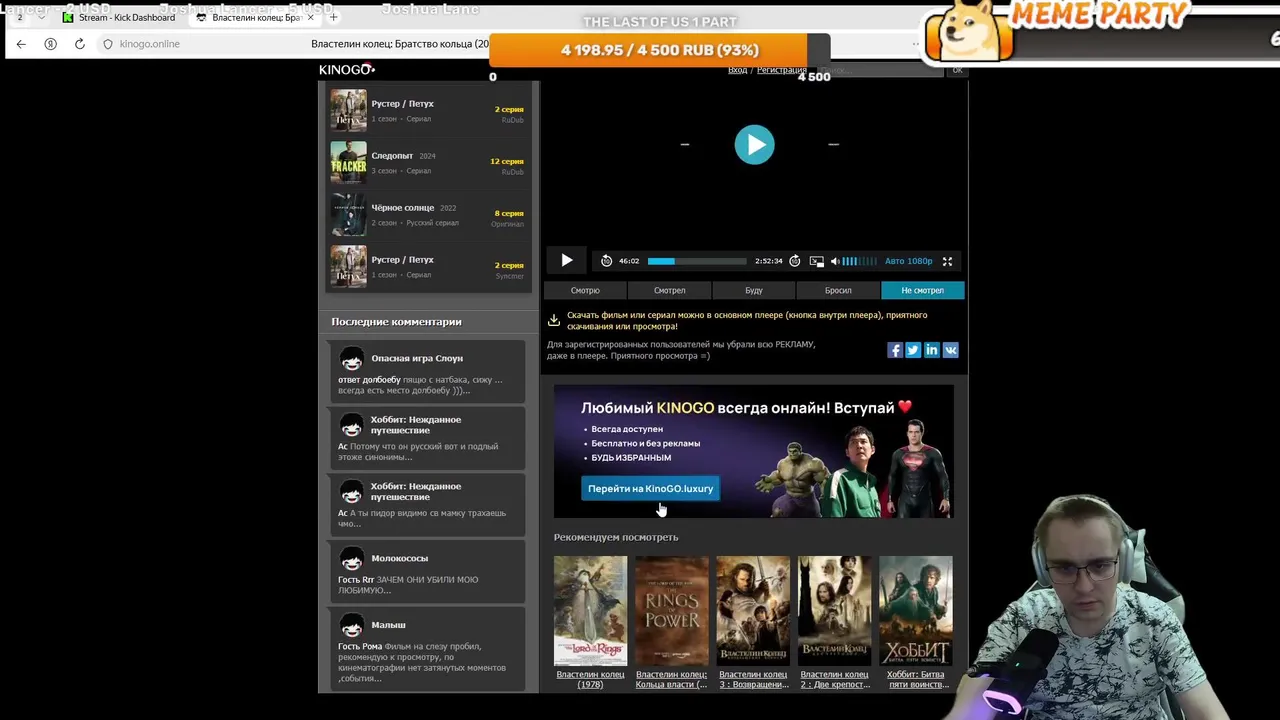Open the Малыш comment title

(388, 625)
